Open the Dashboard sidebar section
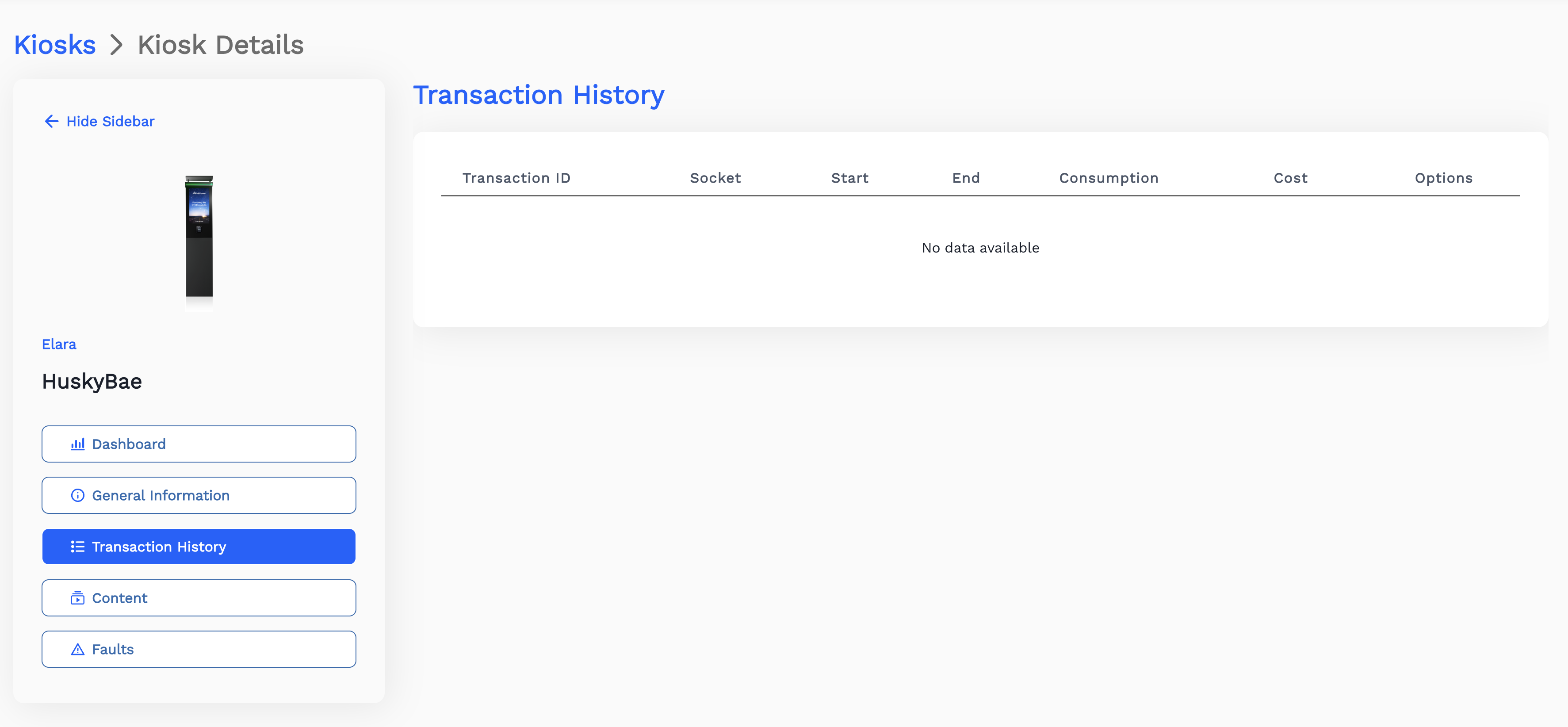This screenshot has height=727, width=1568. tap(199, 444)
